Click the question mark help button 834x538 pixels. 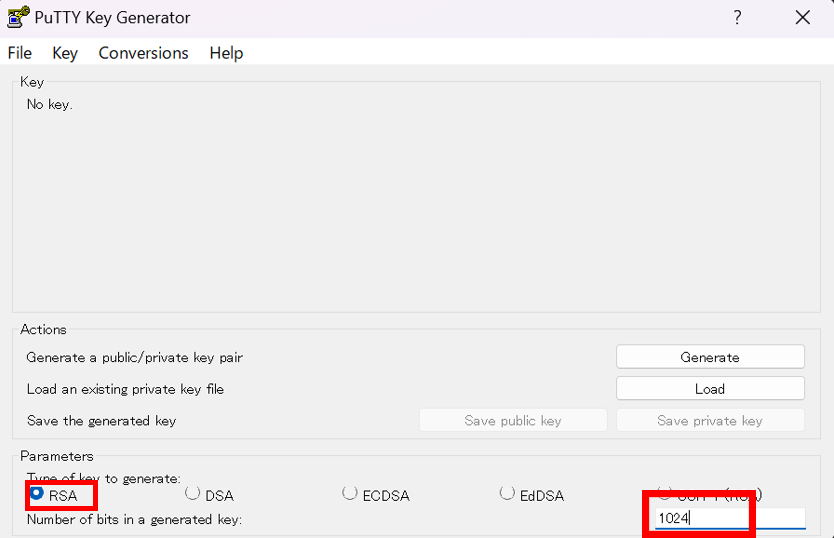pyautogui.click(x=737, y=17)
